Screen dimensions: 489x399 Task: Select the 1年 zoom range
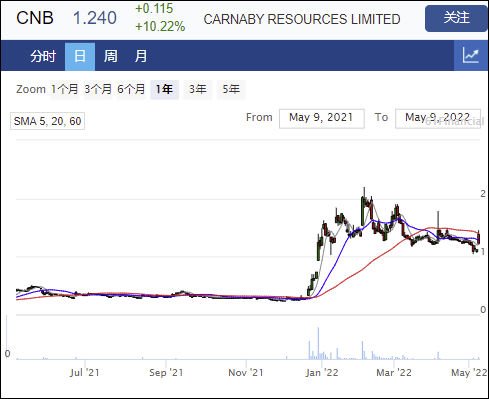164,89
